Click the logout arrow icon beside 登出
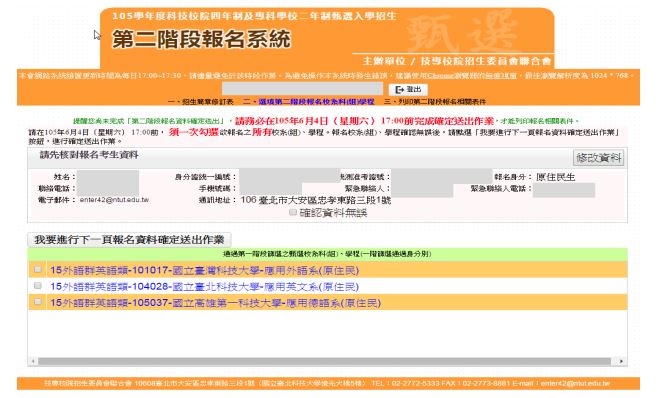The width and height of the screenshot is (659, 398). [x=399, y=90]
